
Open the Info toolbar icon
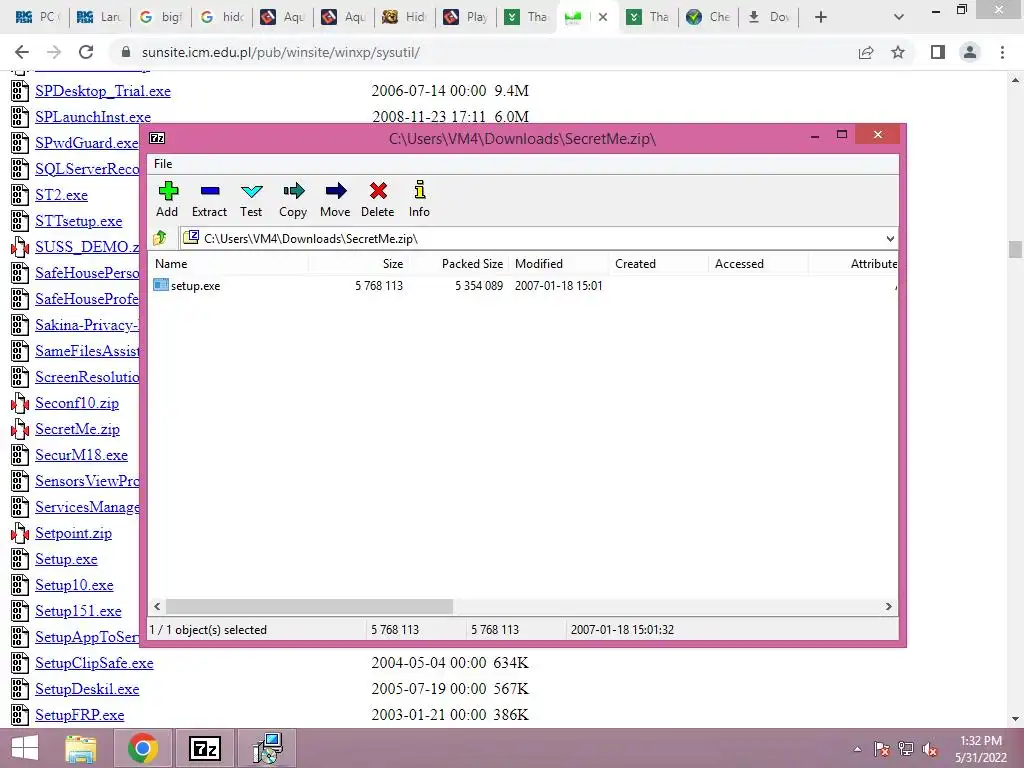pos(419,199)
